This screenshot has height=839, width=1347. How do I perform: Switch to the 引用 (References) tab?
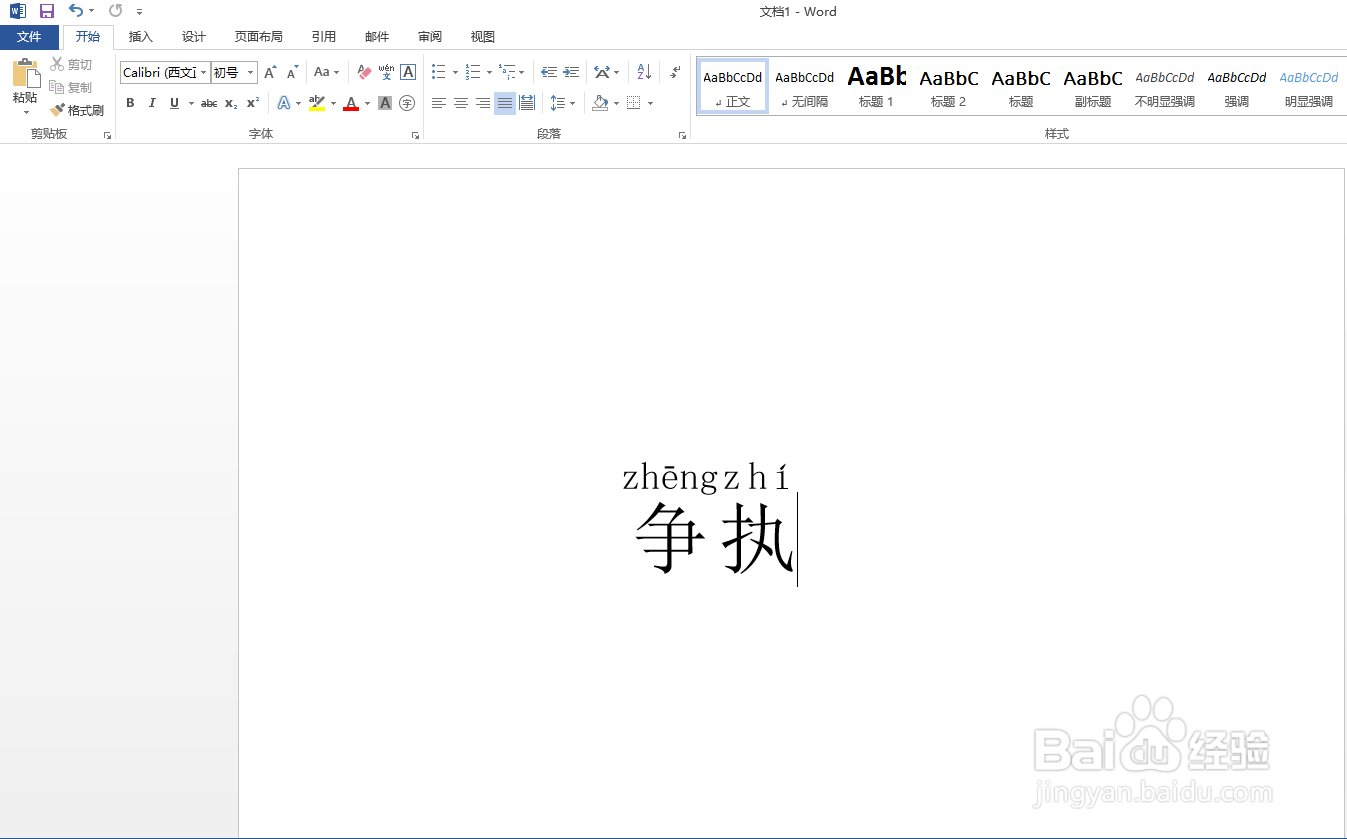pyautogui.click(x=324, y=37)
